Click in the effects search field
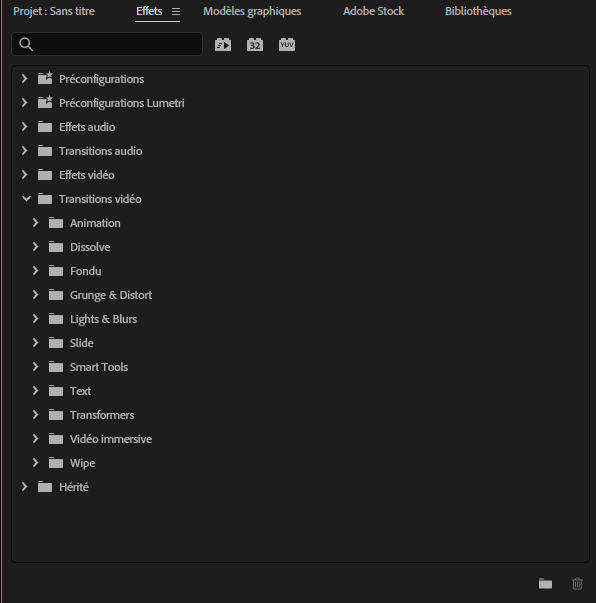596x603 pixels. (x=107, y=44)
